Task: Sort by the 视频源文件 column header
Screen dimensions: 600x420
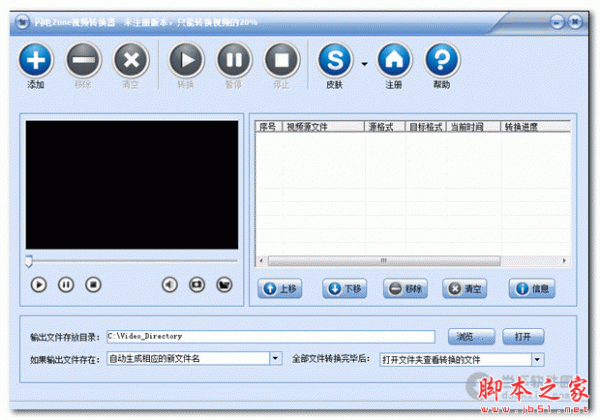Action: (323, 127)
